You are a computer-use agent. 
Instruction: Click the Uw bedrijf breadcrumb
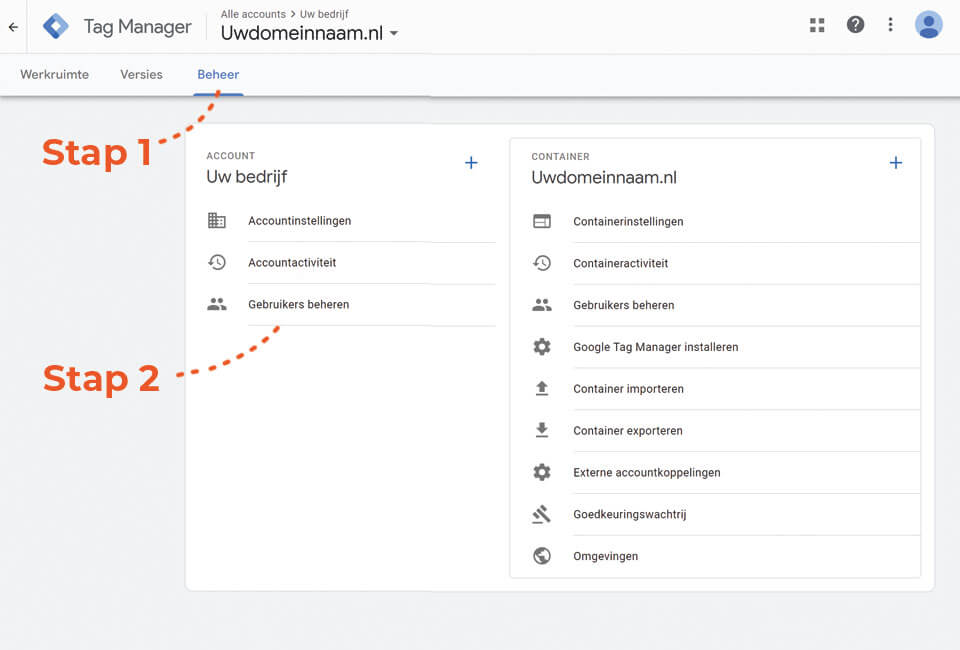point(324,14)
